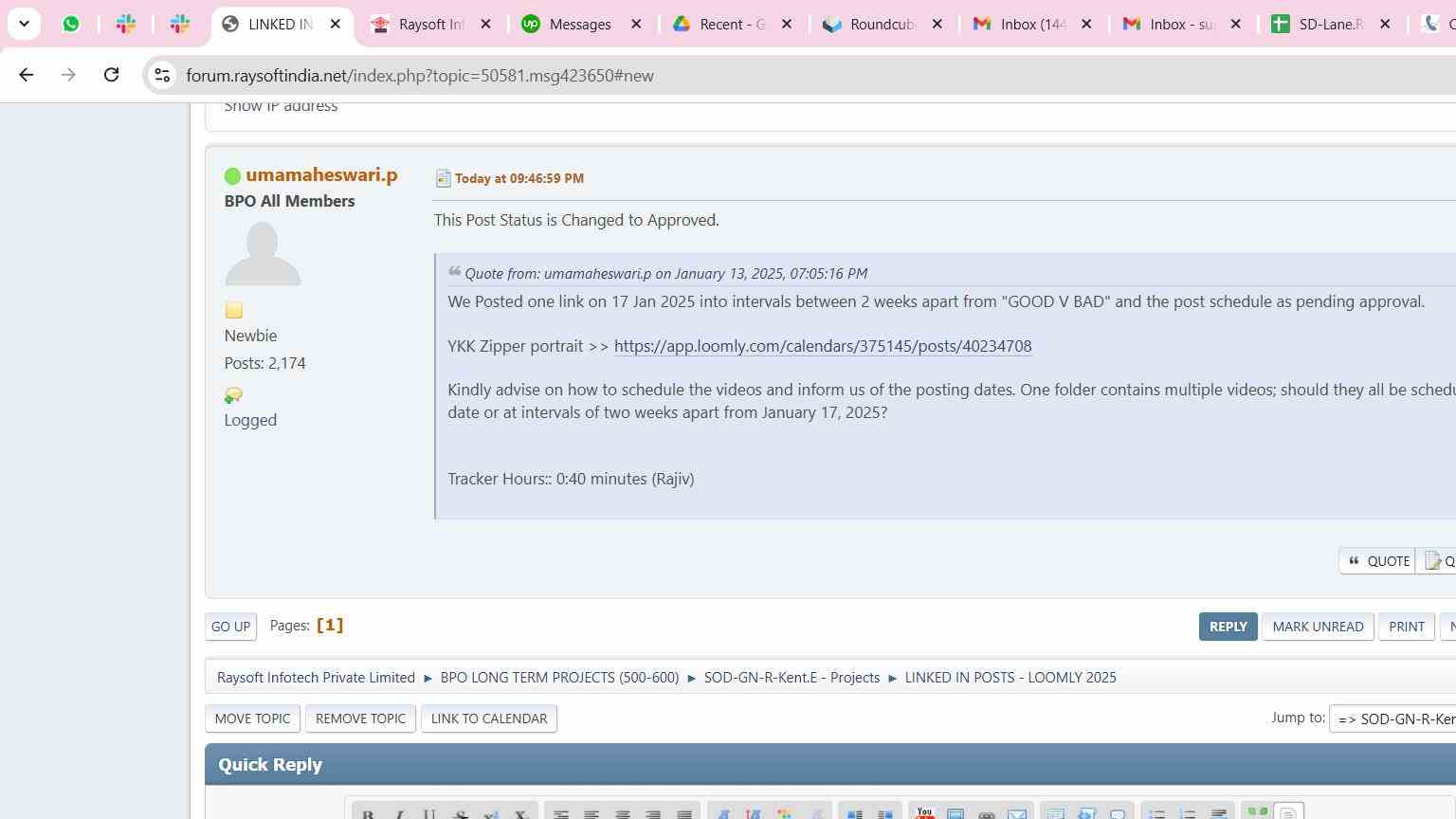The height and width of the screenshot is (819, 1456).
Task: Open LINKED IN POSTS - LOOMLY 2025 breadcrumb
Action: coord(1010,678)
